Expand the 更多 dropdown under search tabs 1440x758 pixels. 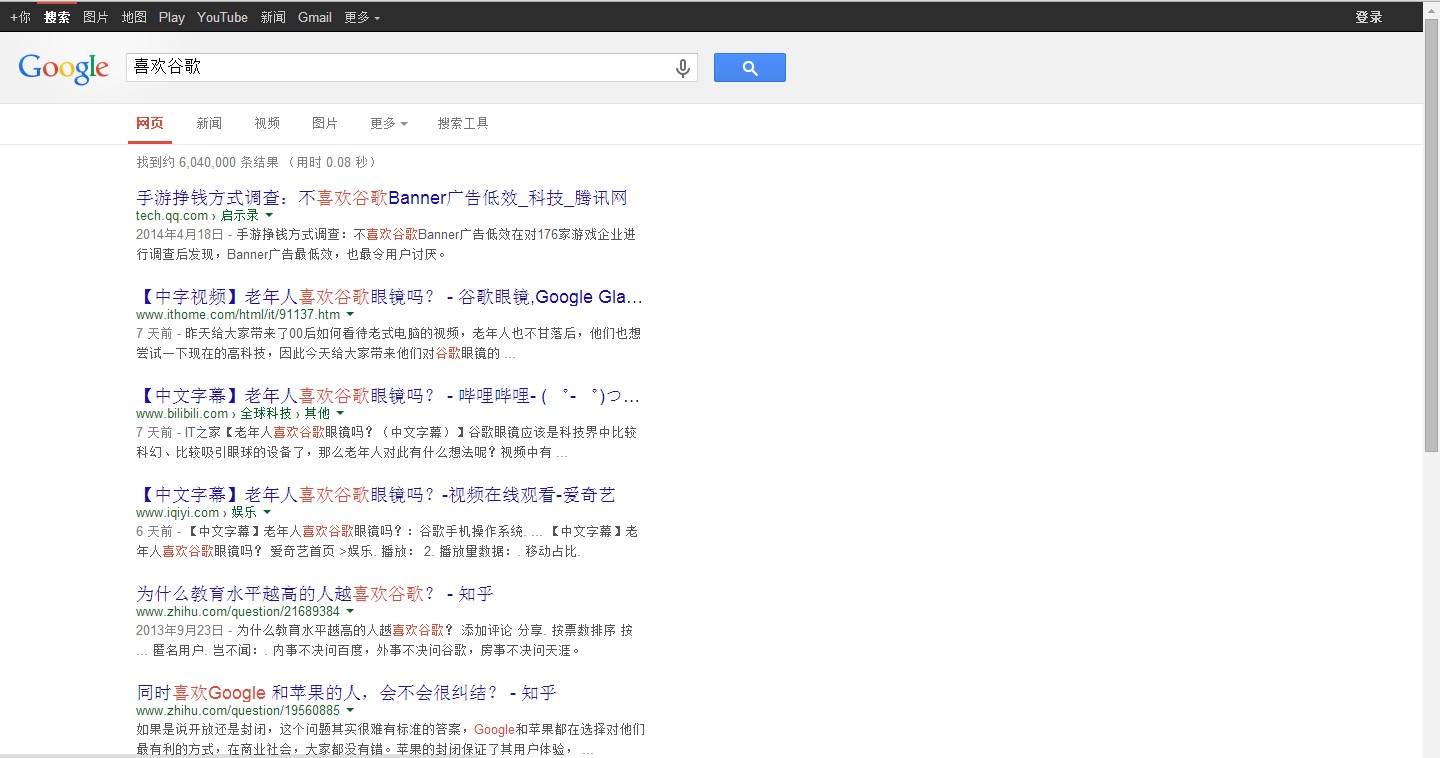pos(388,123)
